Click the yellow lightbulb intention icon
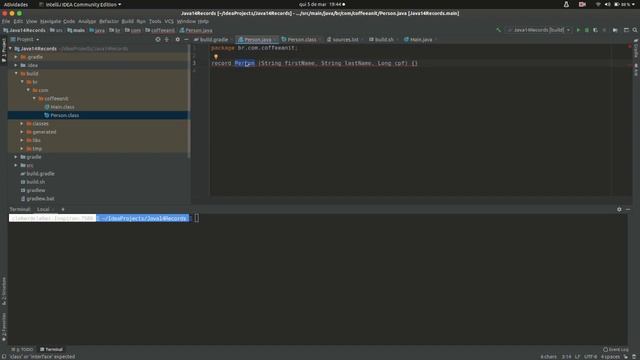The image size is (640, 360). point(216,56)
